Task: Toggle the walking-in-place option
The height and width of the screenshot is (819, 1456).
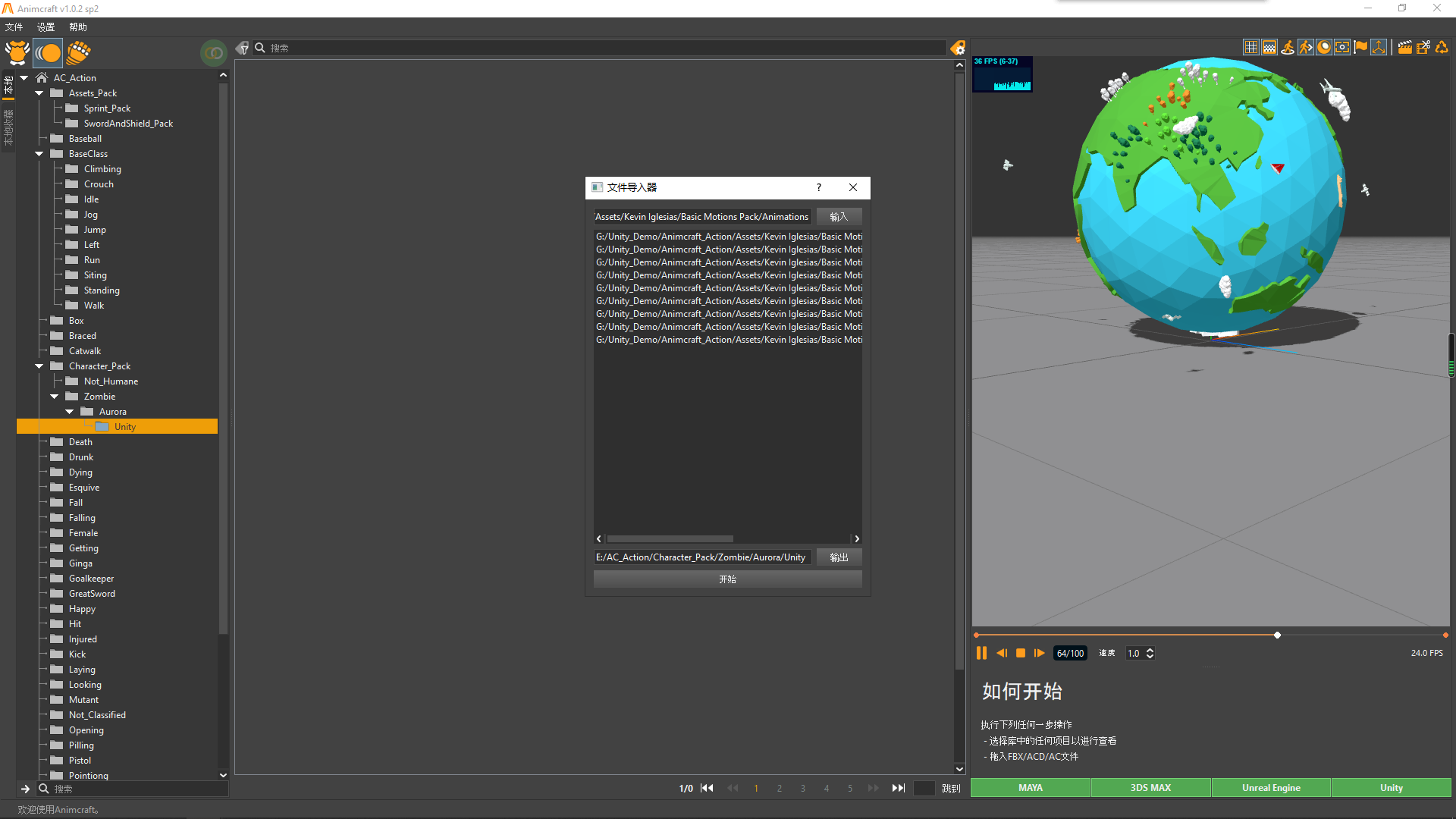Action: pyautogui.click(x=1288, y=47)
